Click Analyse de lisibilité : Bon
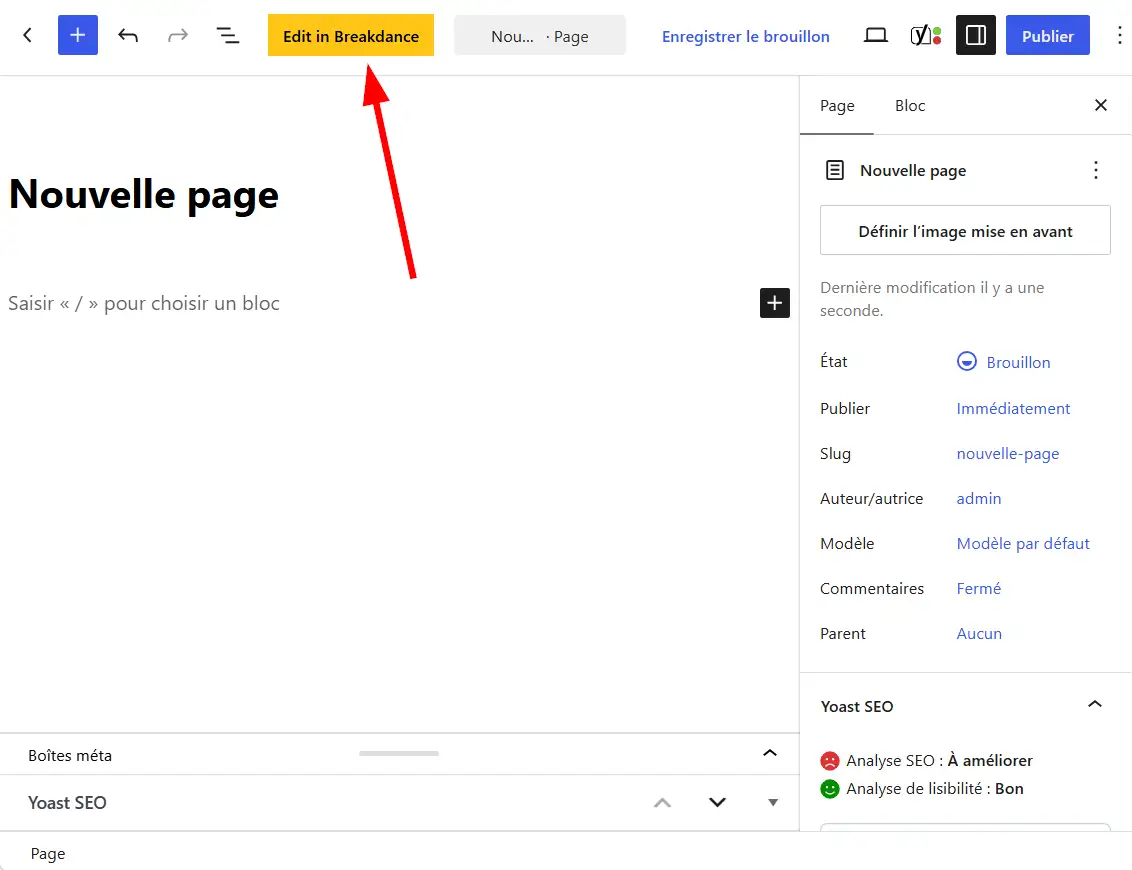1132x870 pixels. [x=935, y=788]
